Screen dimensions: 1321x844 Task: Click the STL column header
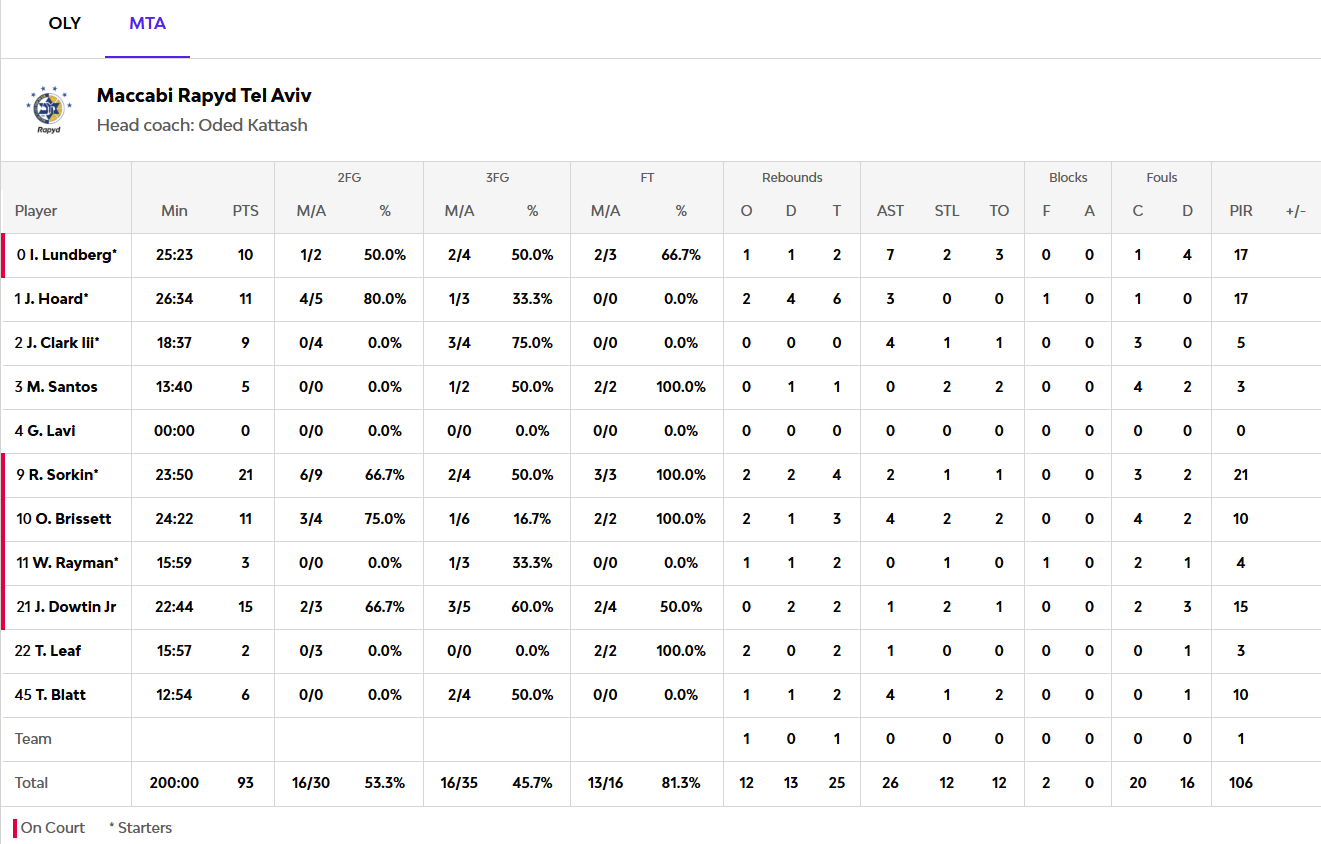click(x=946, y=211)
